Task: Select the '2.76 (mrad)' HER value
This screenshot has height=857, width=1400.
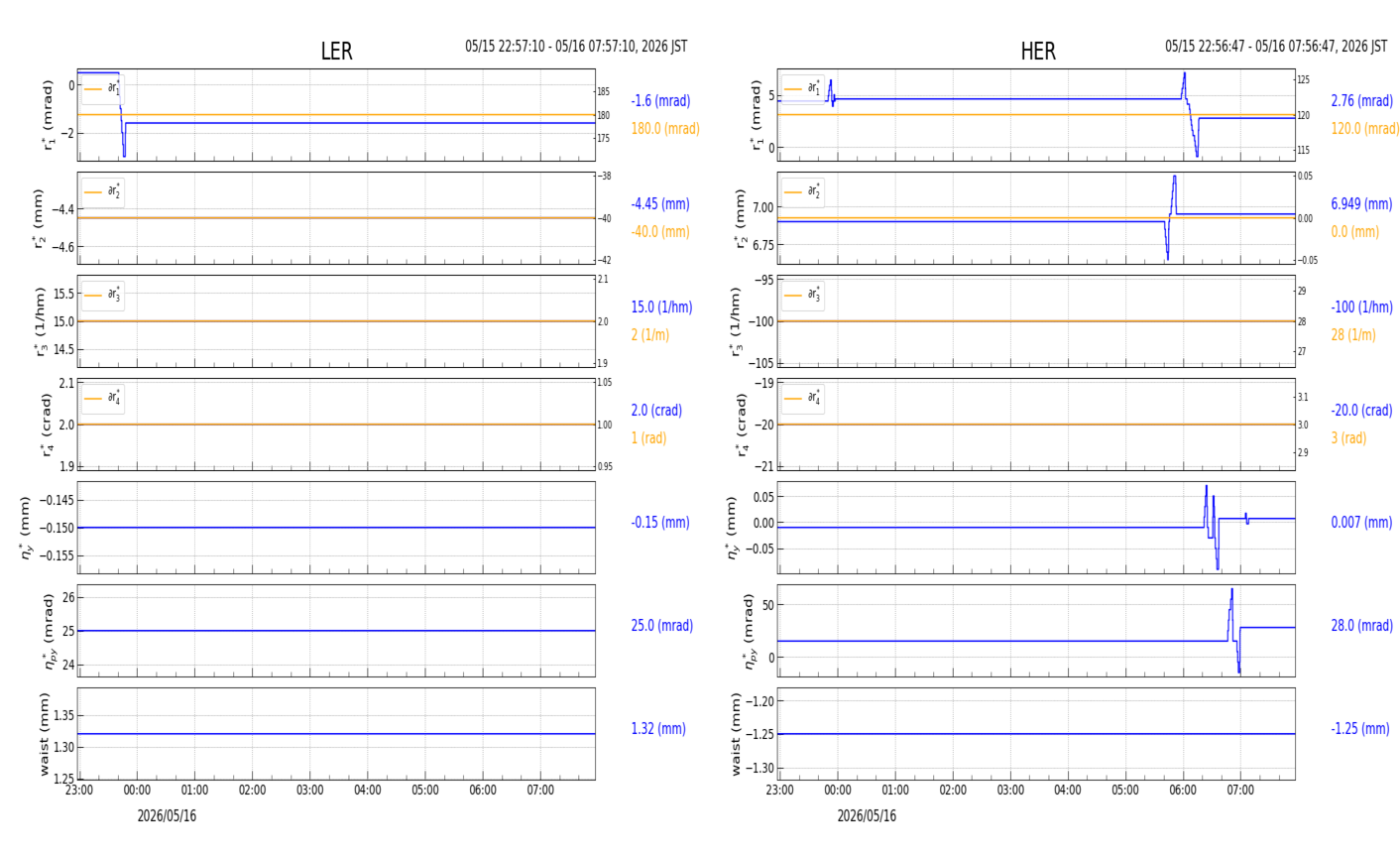Action: [1361, 101]
